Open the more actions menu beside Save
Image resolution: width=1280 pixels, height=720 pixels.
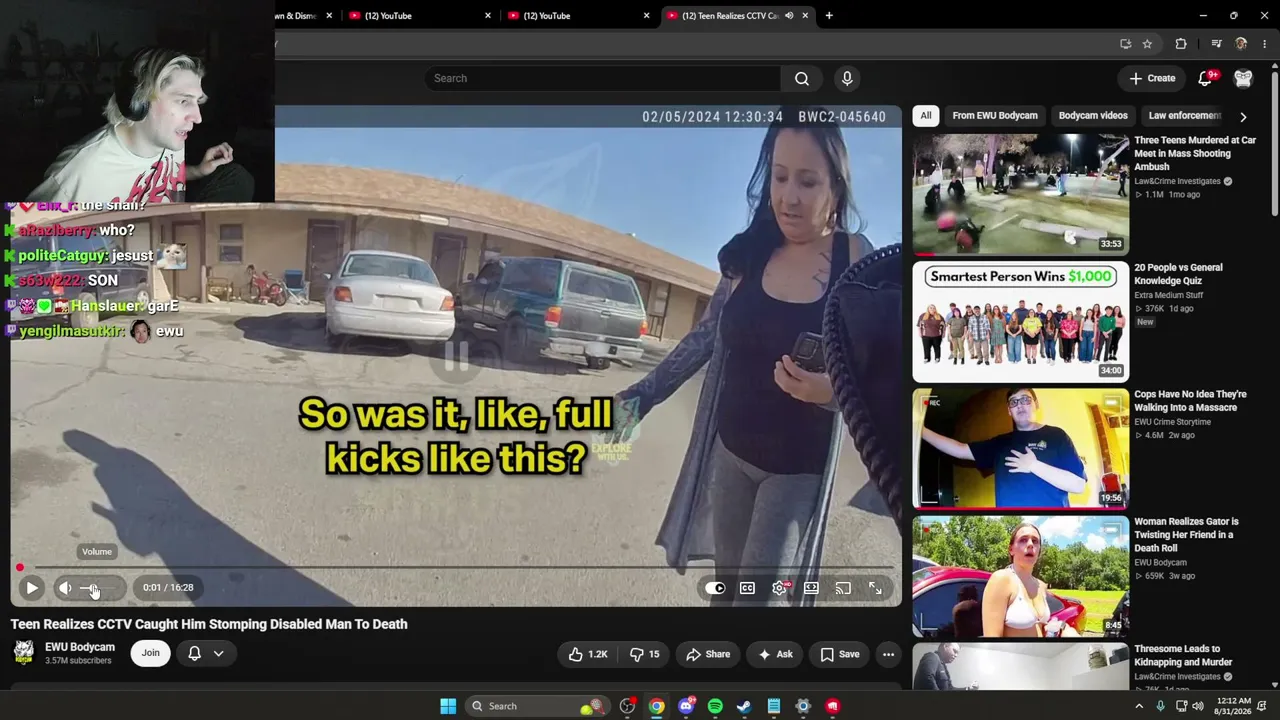[x=888, y=654]
